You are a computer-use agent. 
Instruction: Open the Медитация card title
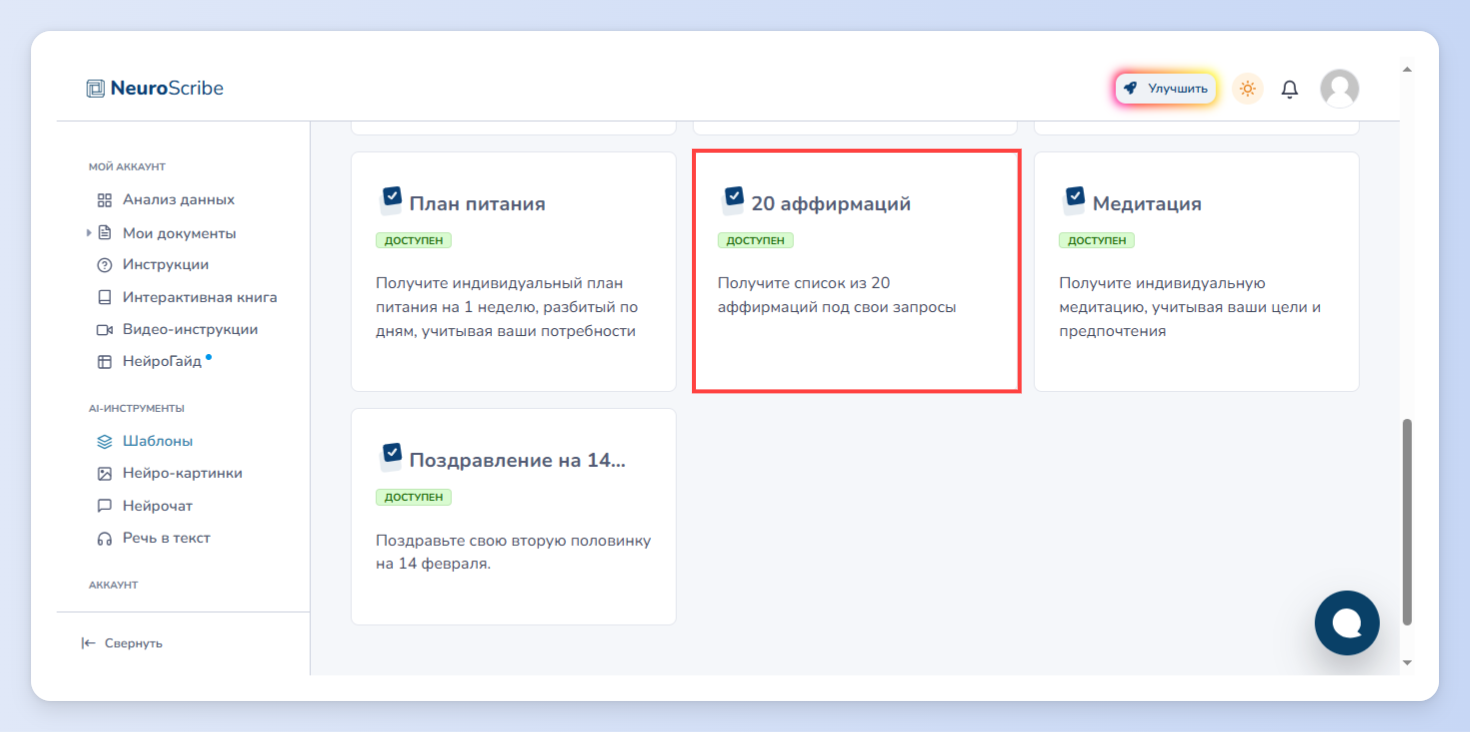[1147, 204]
